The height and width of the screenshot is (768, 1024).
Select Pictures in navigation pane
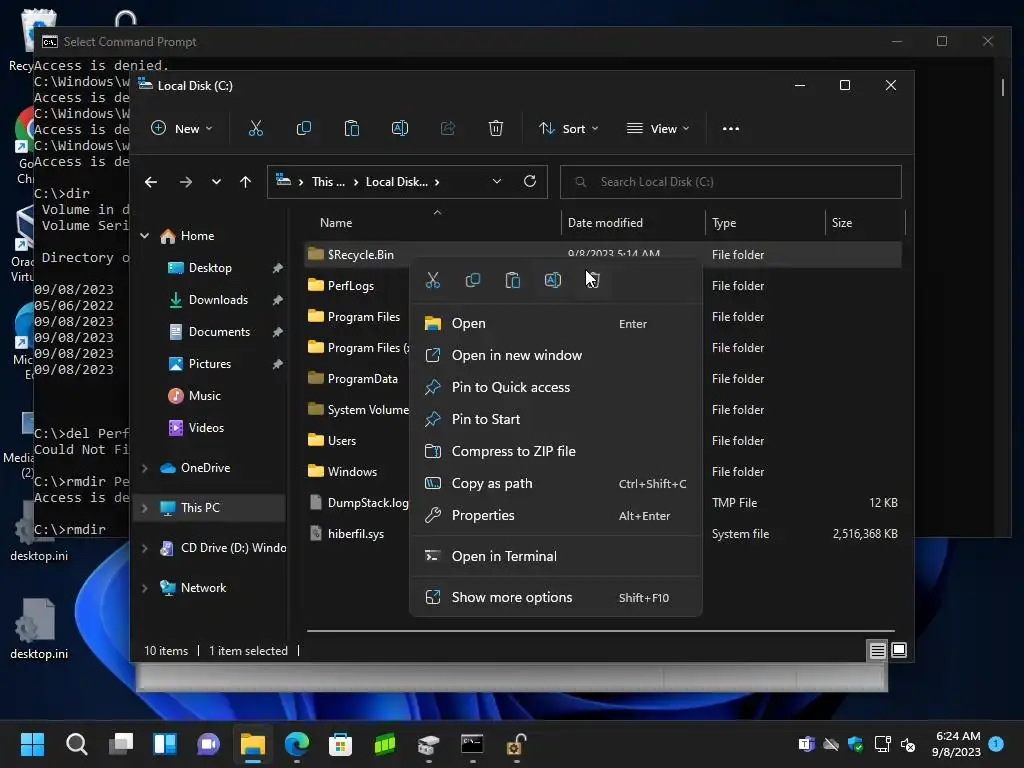tap(210, 364)
